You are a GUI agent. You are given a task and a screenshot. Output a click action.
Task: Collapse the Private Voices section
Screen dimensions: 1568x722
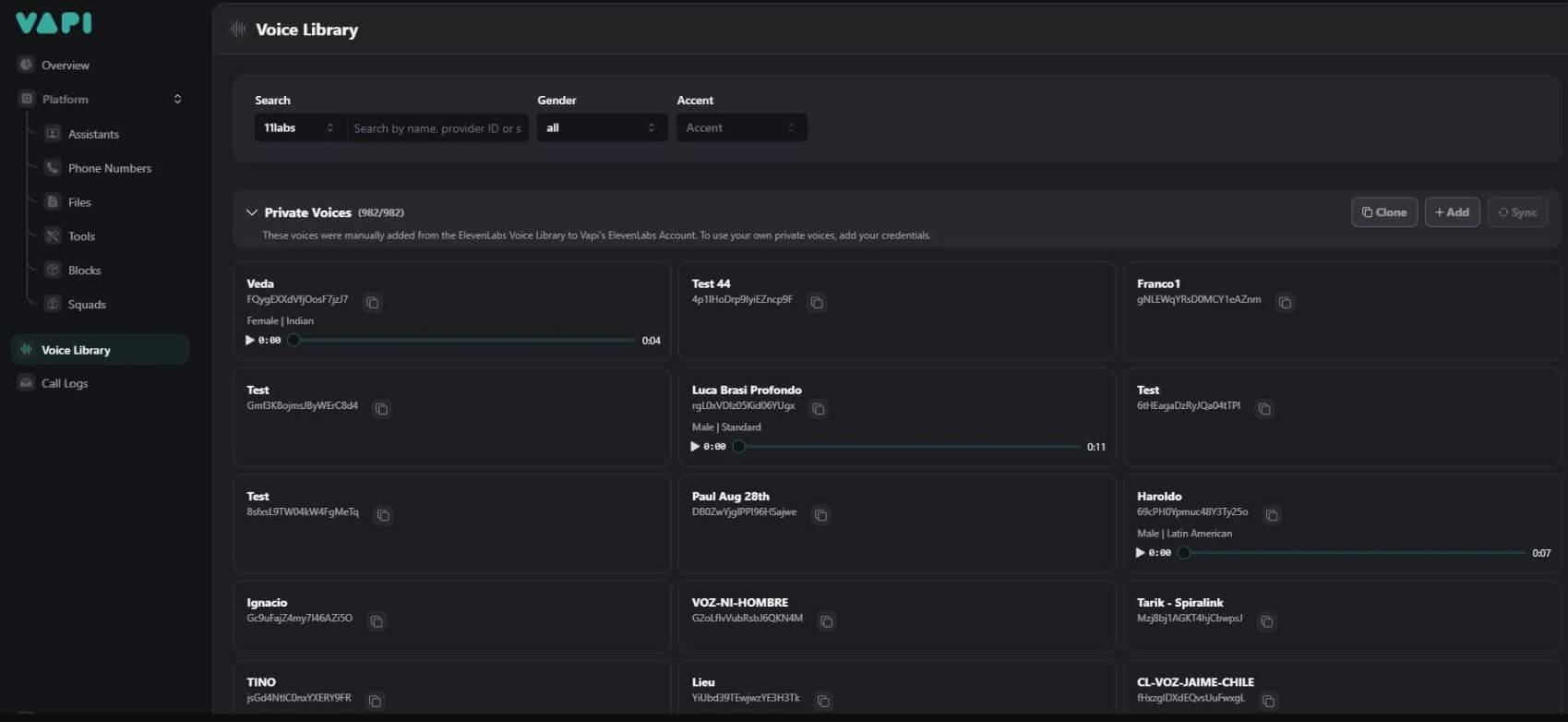click(252, 212)
